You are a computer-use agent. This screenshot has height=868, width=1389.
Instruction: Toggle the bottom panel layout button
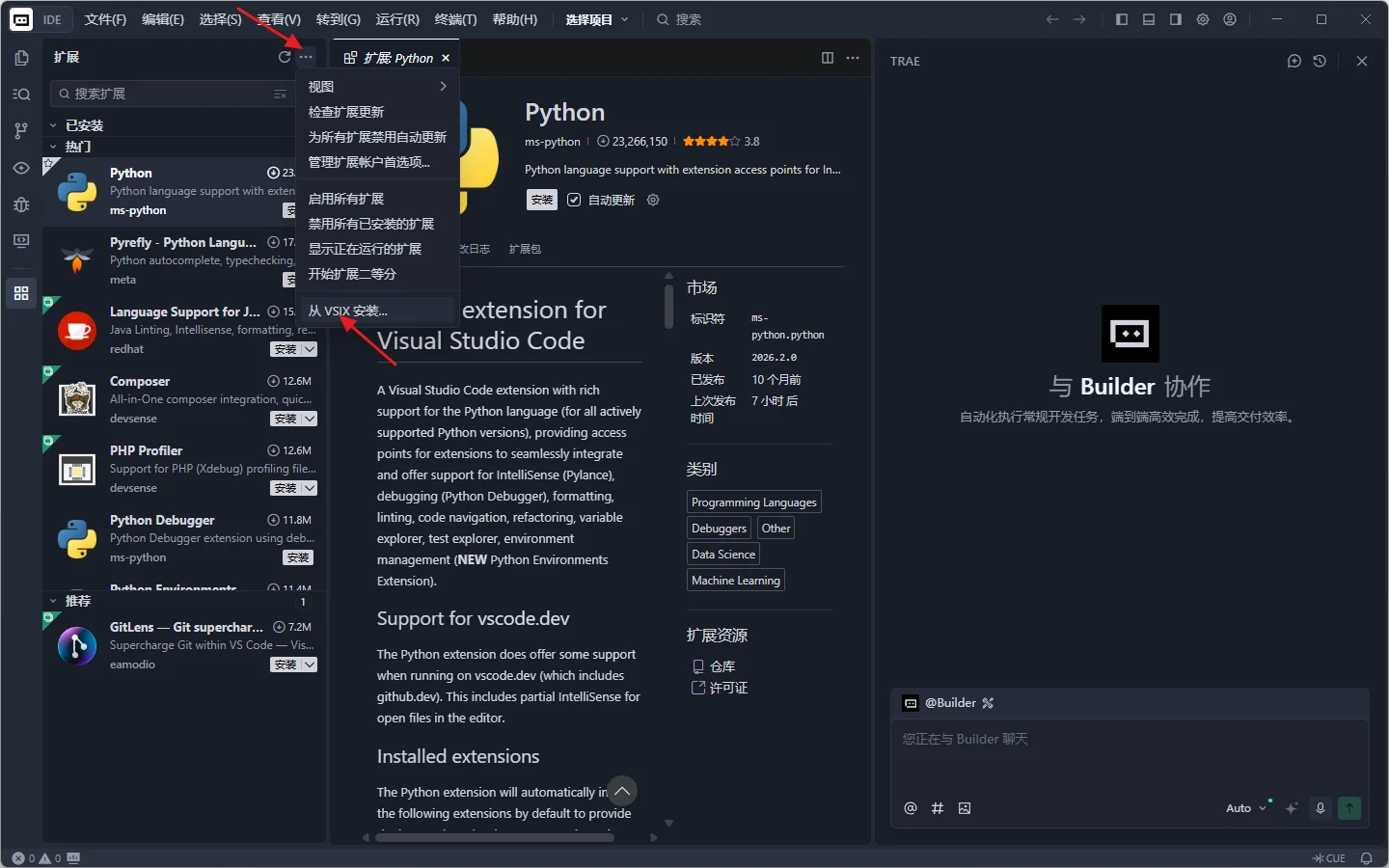click(1149, 19)
